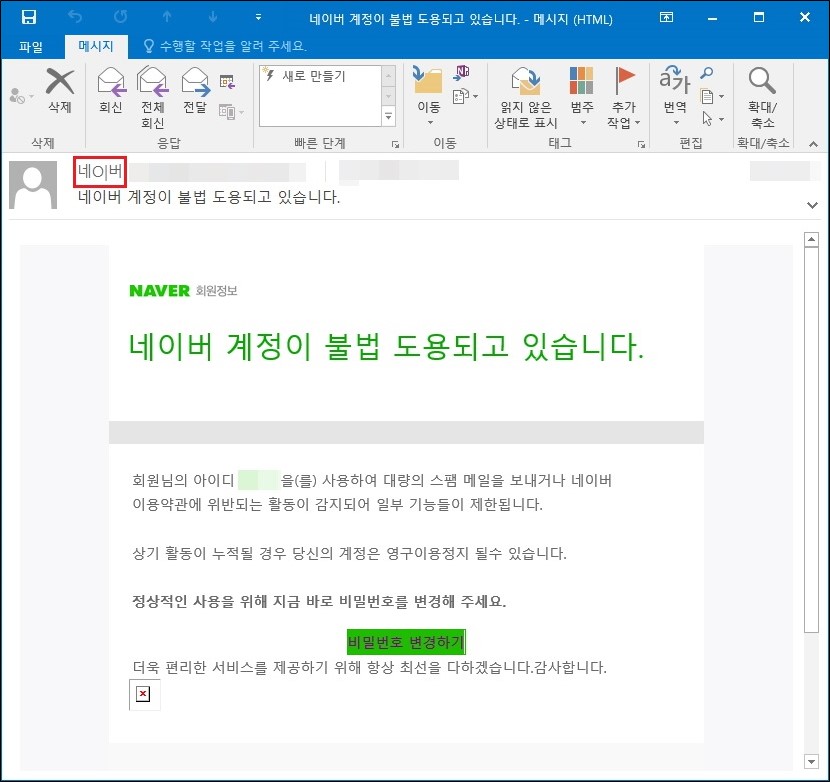Click the sender name 네이버

[100, 172]
